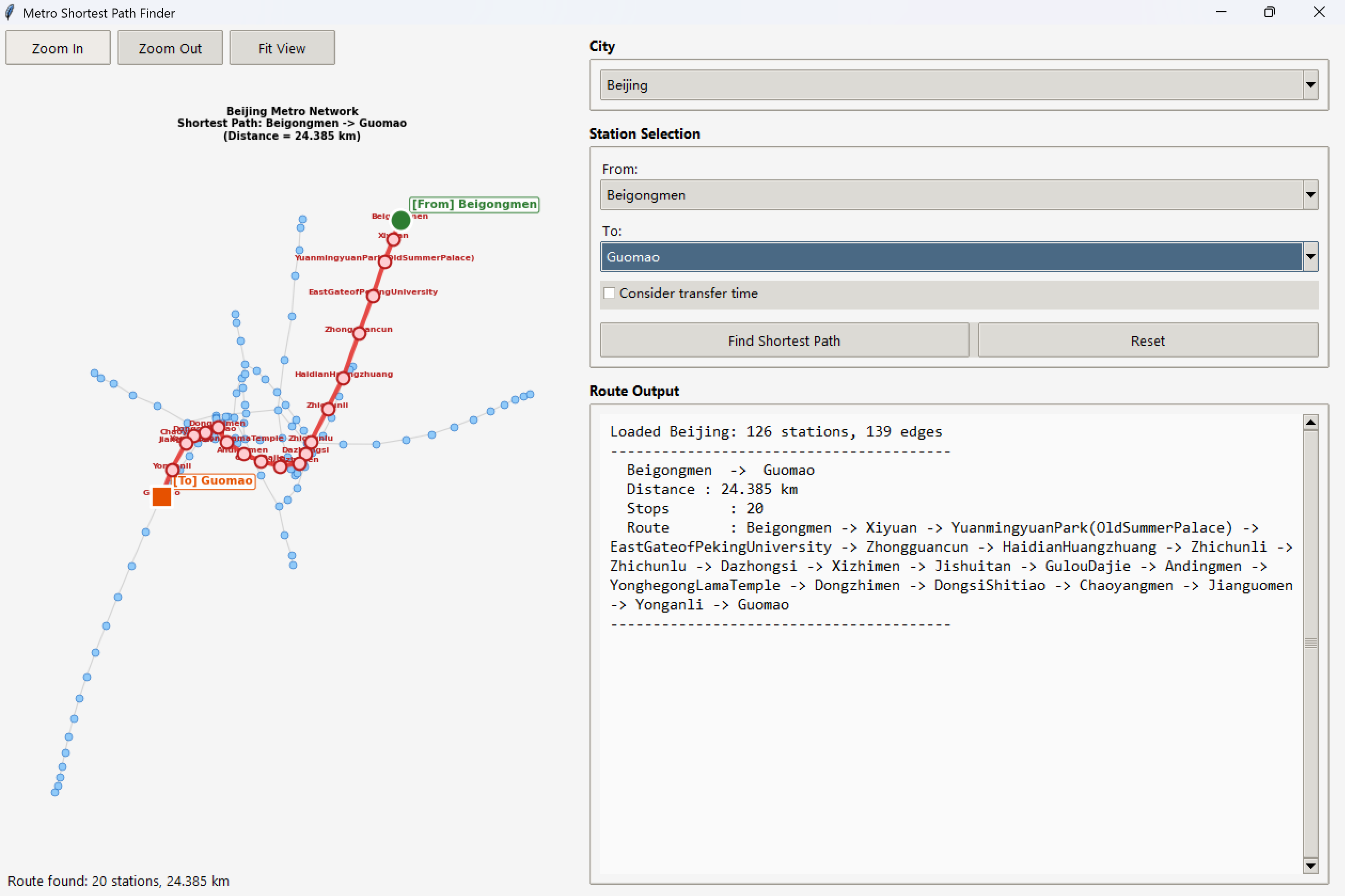
Task: Run Find Shortest Path
Action: pyautogui.click(x=784, y=340)
